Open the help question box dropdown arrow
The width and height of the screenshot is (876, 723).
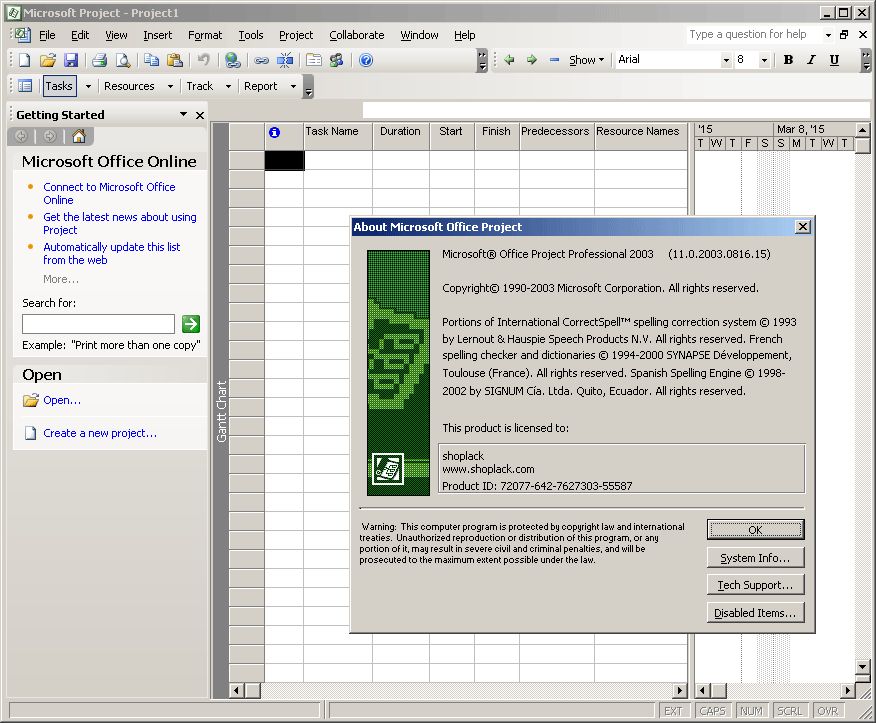(828, 35)
